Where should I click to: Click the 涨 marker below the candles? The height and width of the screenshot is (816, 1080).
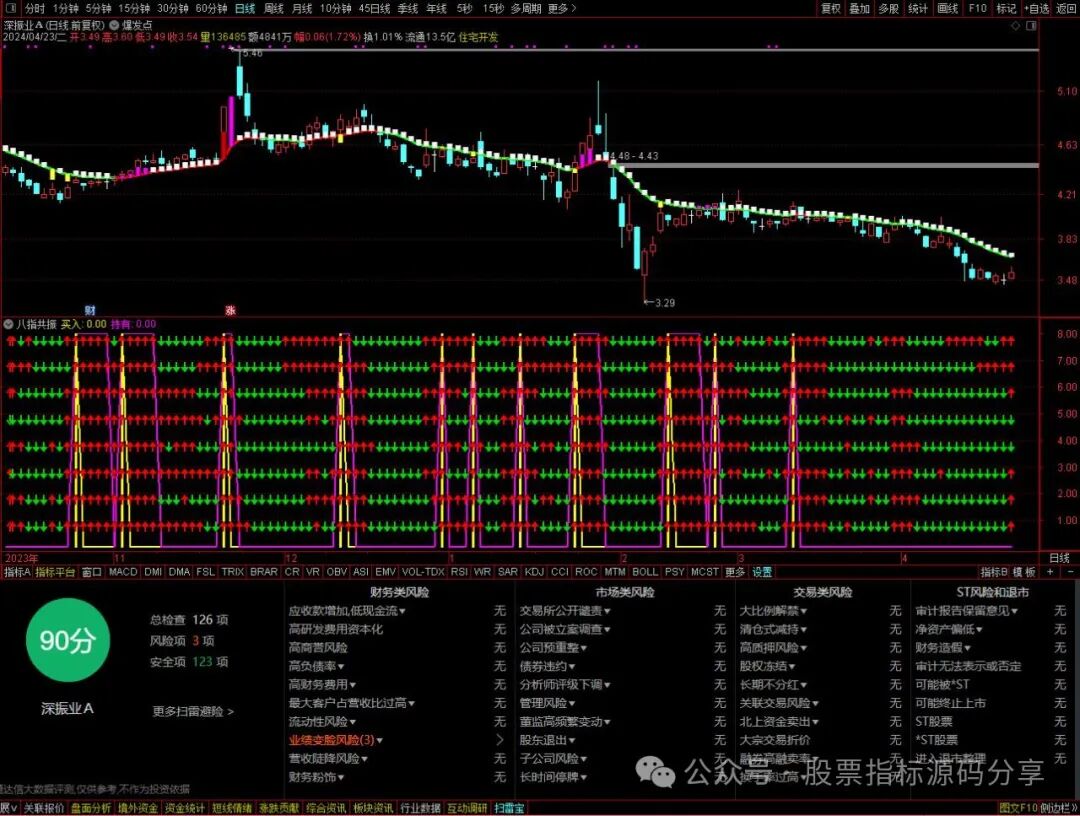(230, 311)
